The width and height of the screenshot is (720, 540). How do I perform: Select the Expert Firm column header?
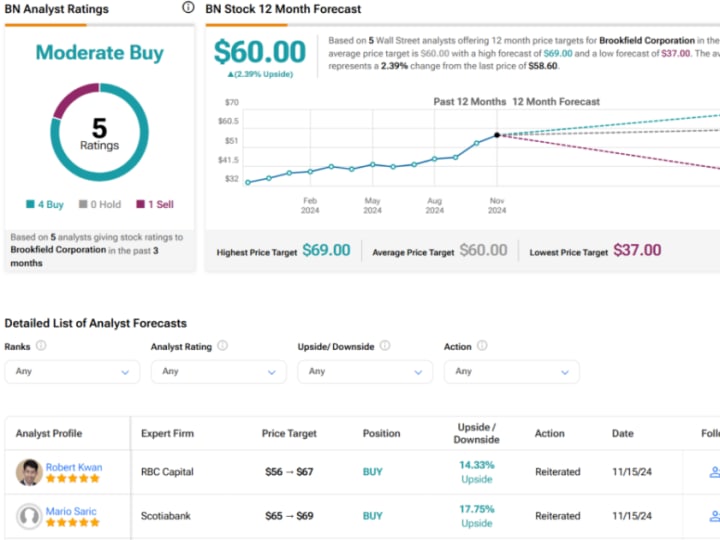(x=167, y=433)
